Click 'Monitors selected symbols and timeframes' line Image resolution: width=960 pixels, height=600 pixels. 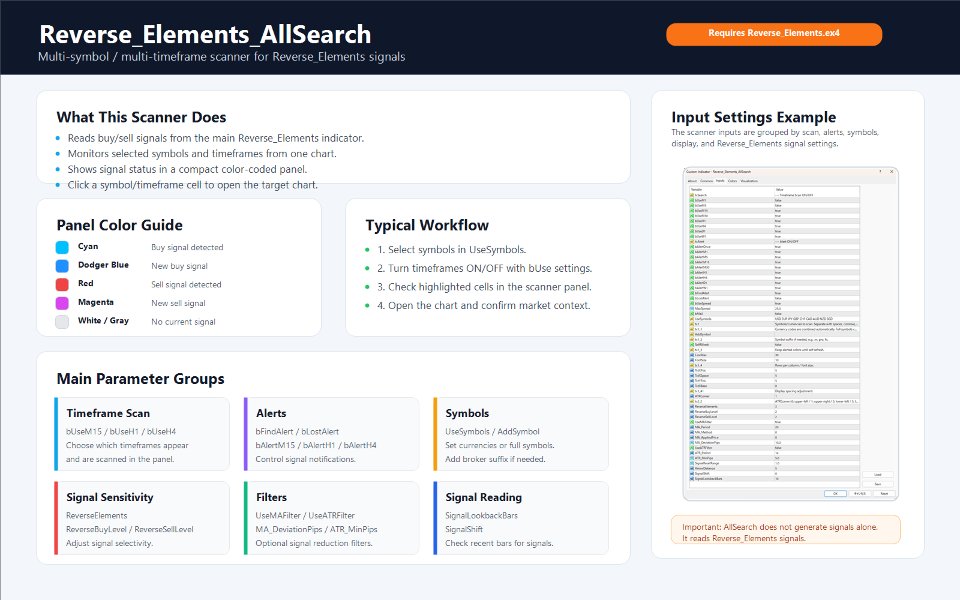tap(202, 154)
